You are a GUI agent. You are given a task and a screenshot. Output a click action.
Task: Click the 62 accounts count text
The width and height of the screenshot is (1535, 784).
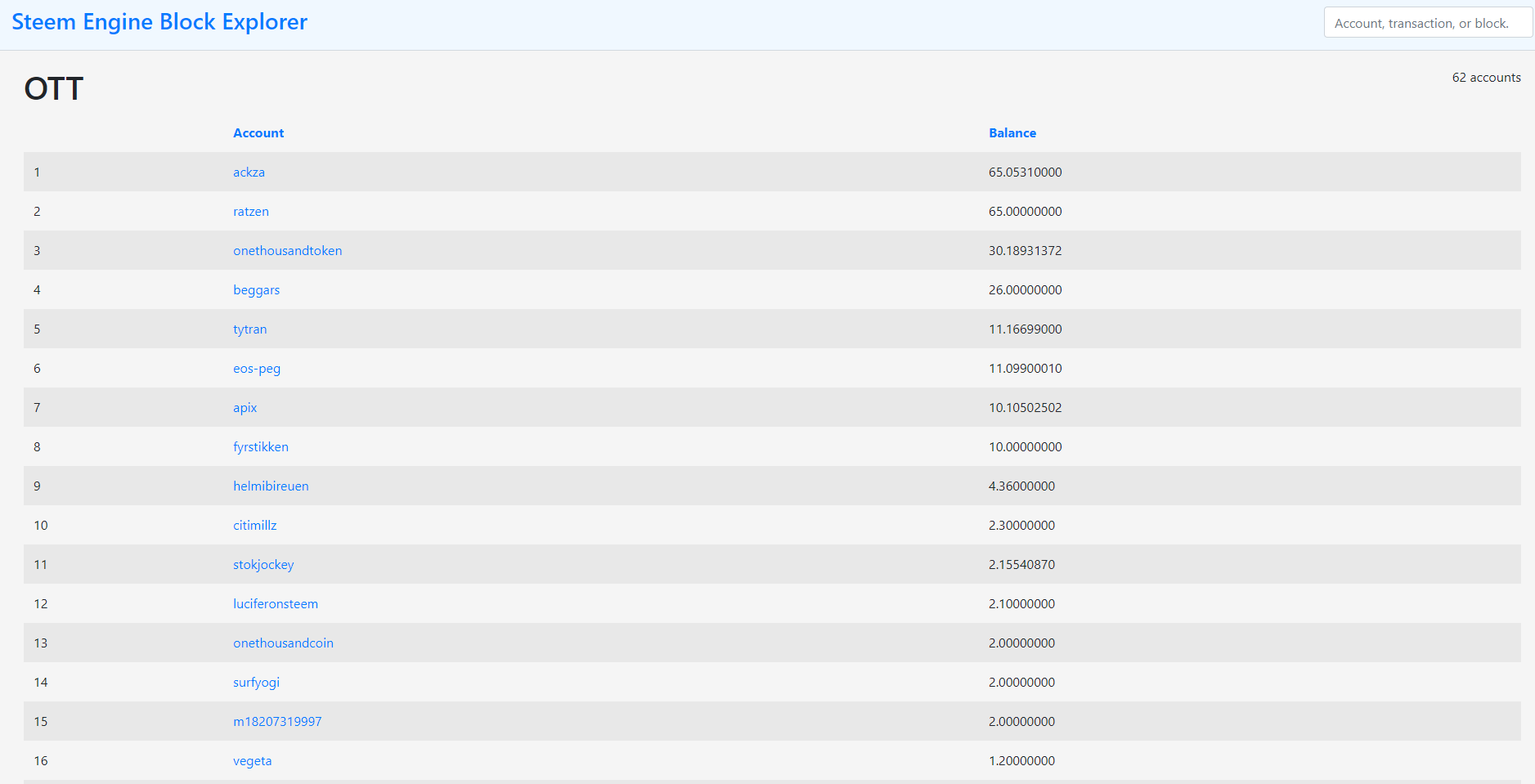coord(1487,77)
